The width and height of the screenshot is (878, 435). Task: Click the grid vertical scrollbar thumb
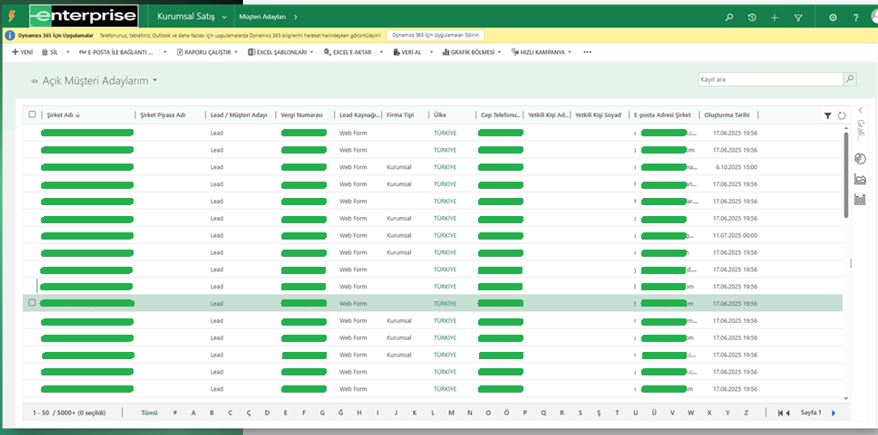(x=846, y=175)
